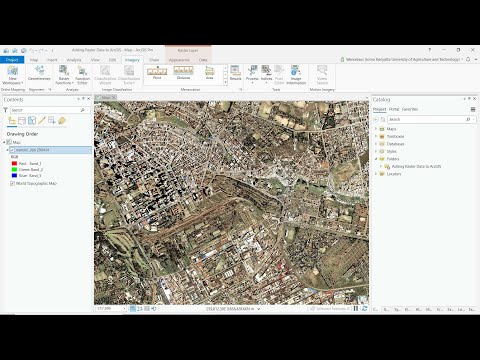Screen dimensions: 480x360
Task: Click the search magnifier in Catalog pane
Action: 468,119
